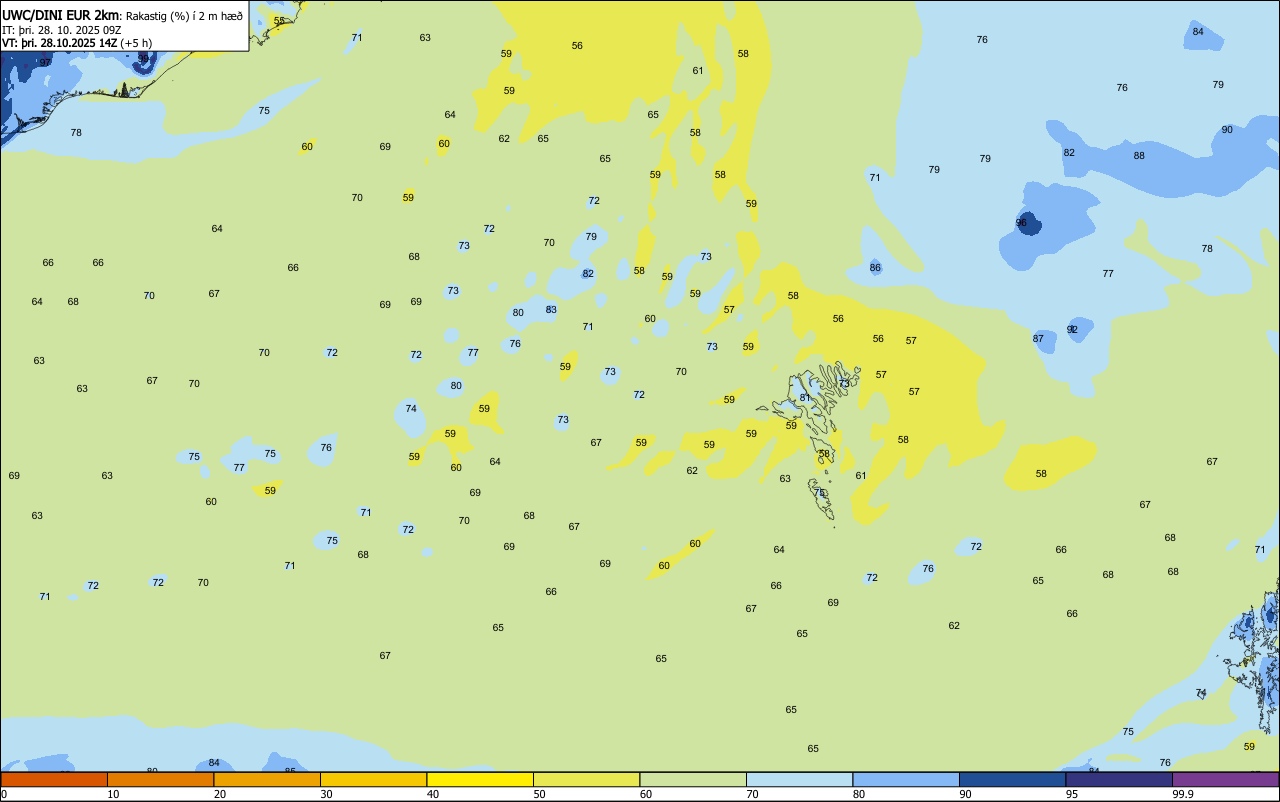Viewport: 1280px width, 802px height.
Task: Click the 'VT: þri. 28.10.2025 14Z (+5 h)' line
Action: 77,43
